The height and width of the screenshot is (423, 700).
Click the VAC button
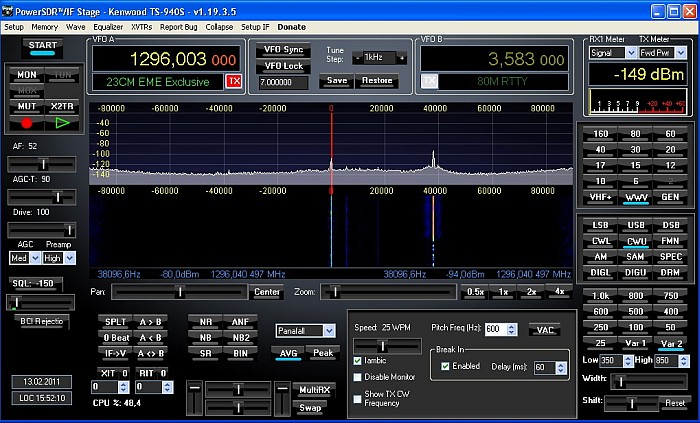[x=545, y=330]
